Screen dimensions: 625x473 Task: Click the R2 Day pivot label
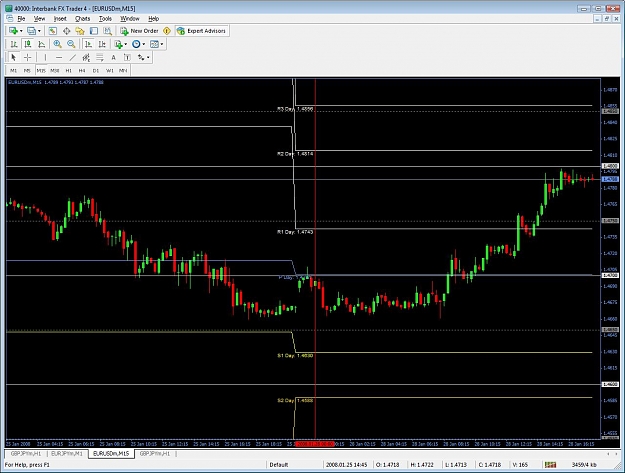295,153
